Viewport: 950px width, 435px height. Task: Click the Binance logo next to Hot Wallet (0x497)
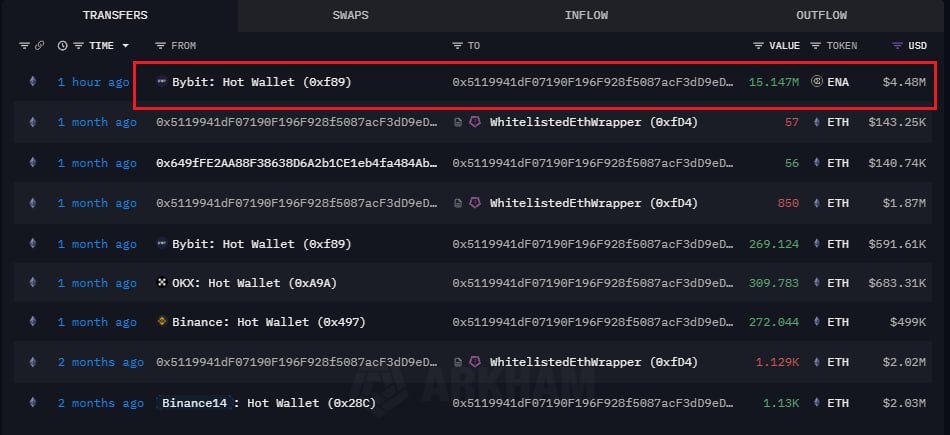[162, 322]
